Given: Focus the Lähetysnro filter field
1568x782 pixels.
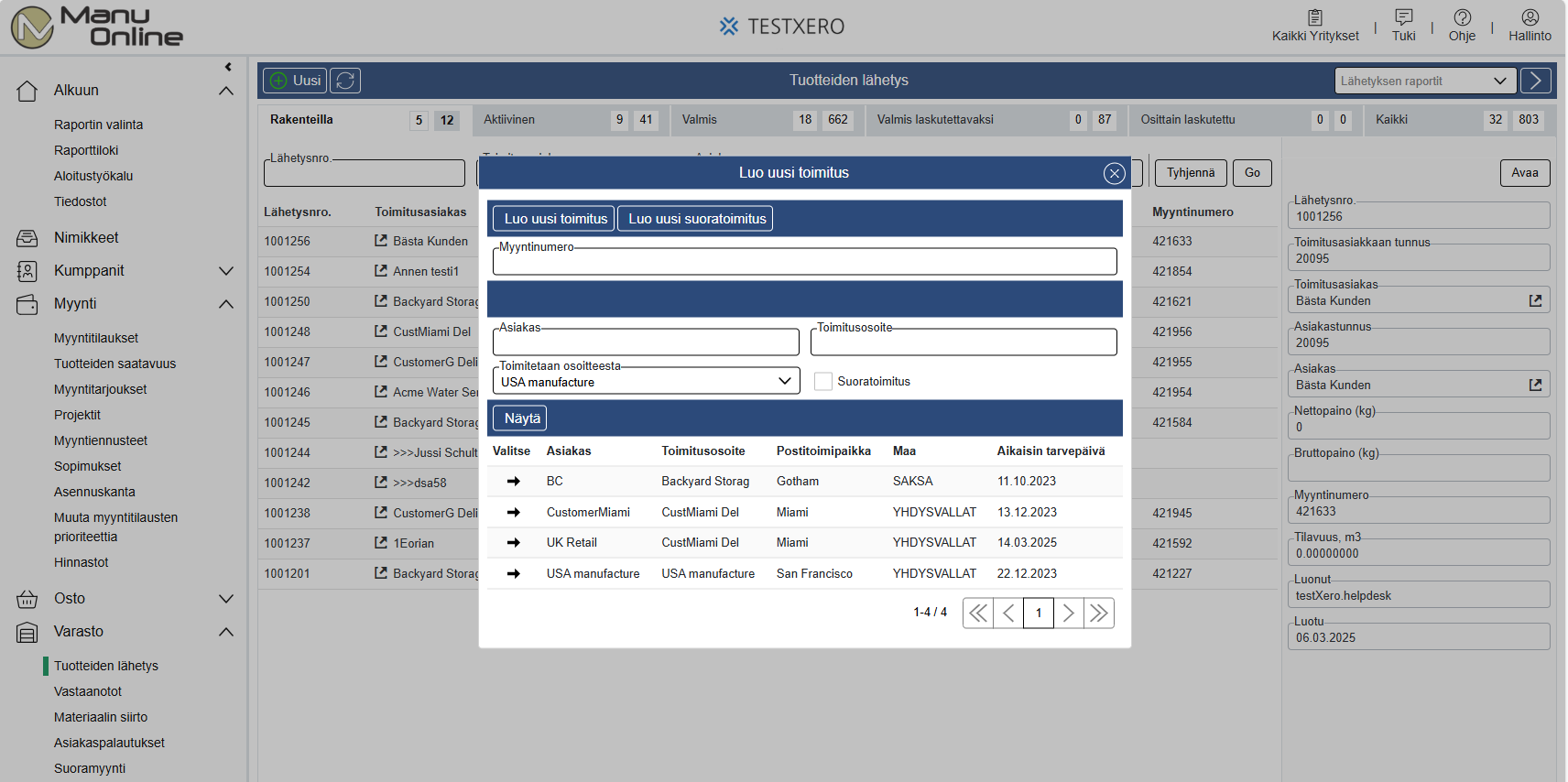Looking at the screenshot, I should [365, 173].
